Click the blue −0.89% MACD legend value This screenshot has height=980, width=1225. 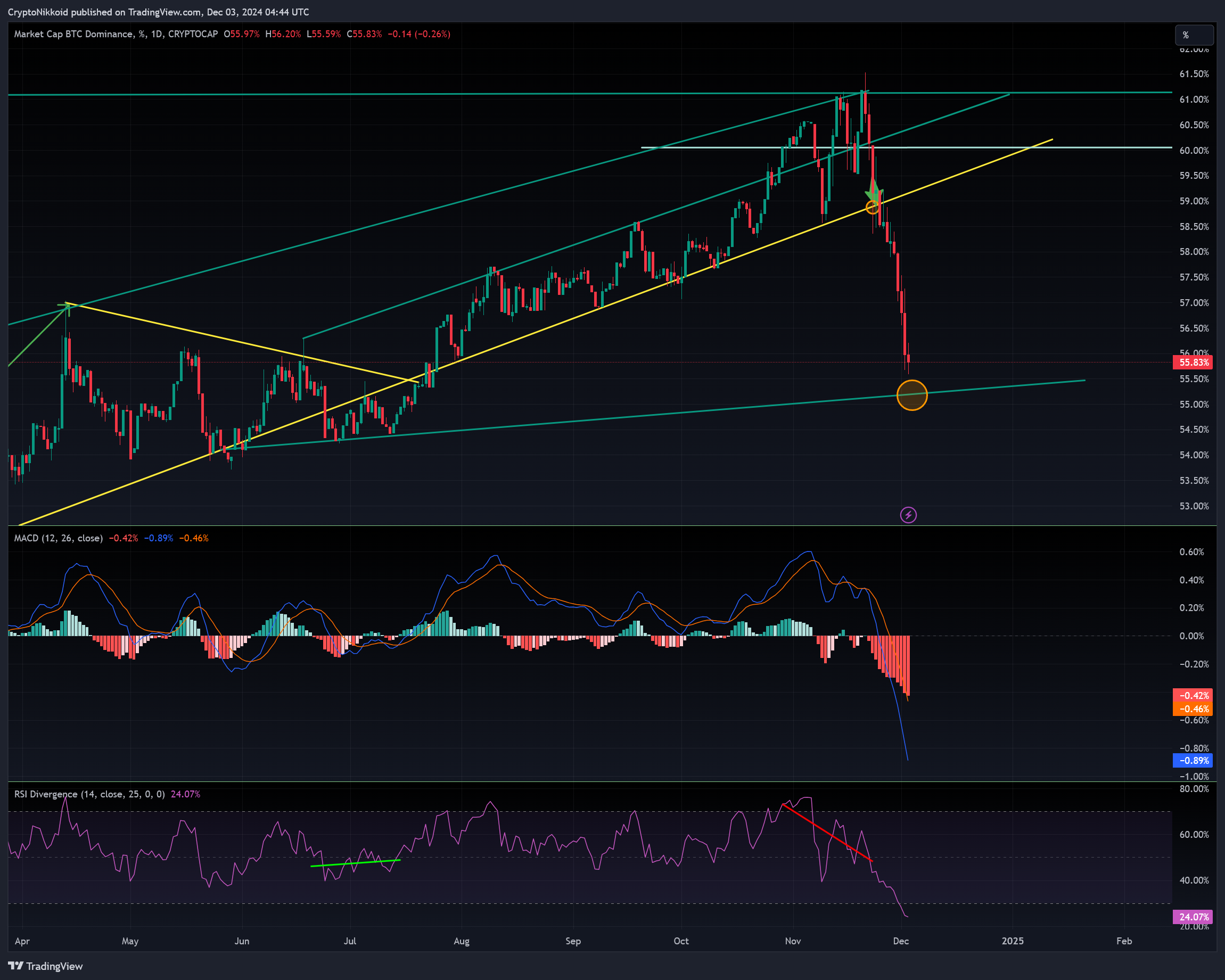click(159, 538)
